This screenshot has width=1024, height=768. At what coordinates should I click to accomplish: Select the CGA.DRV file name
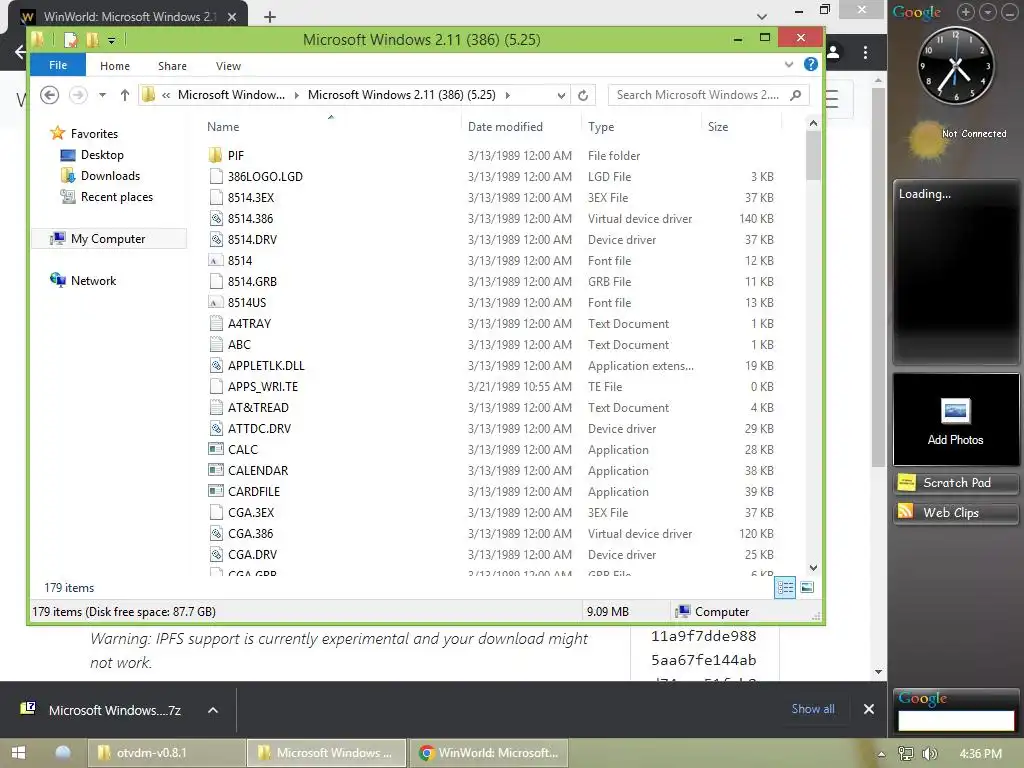click(x=252, y=554)
